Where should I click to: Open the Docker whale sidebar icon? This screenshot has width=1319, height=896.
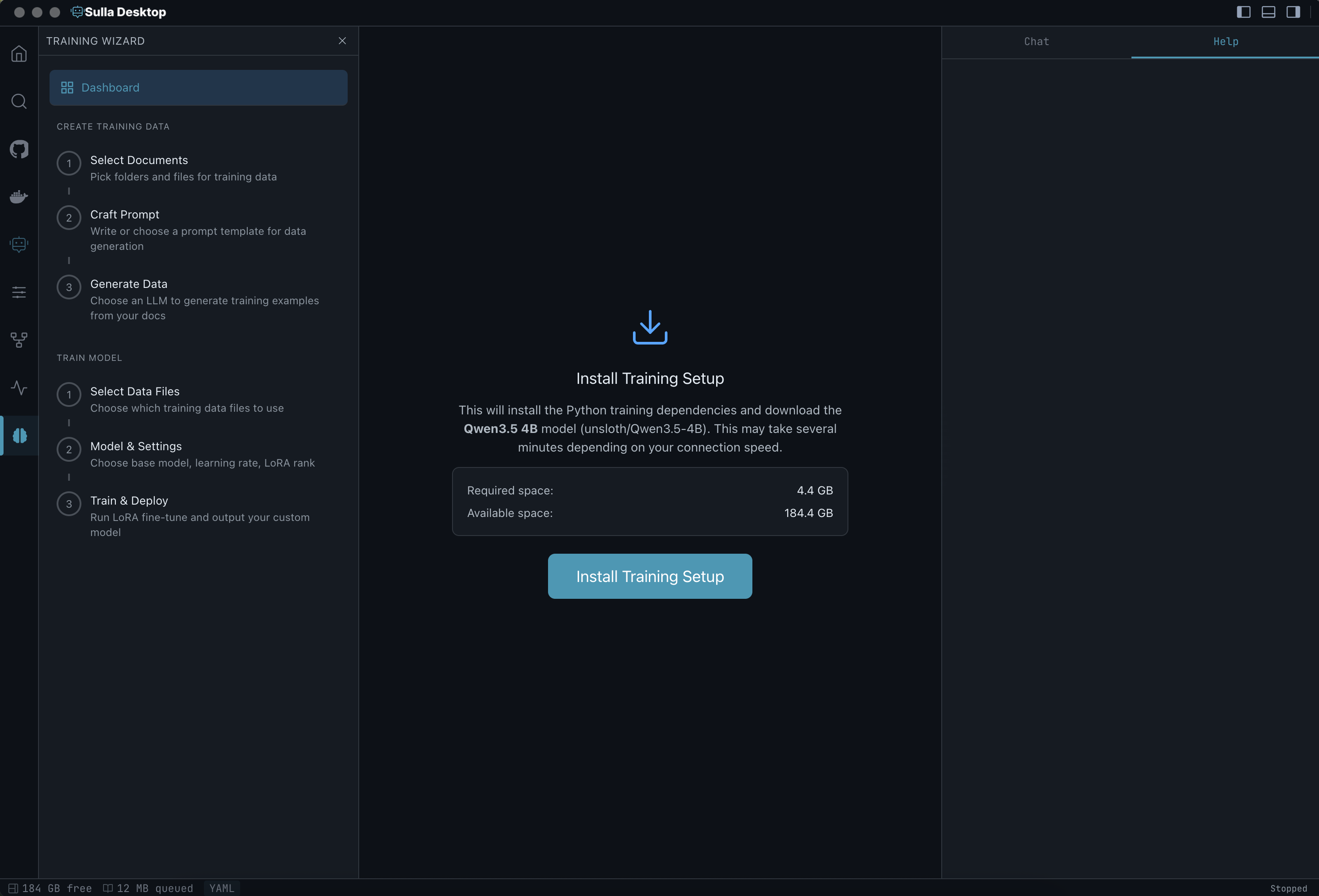tap(19, 197)
